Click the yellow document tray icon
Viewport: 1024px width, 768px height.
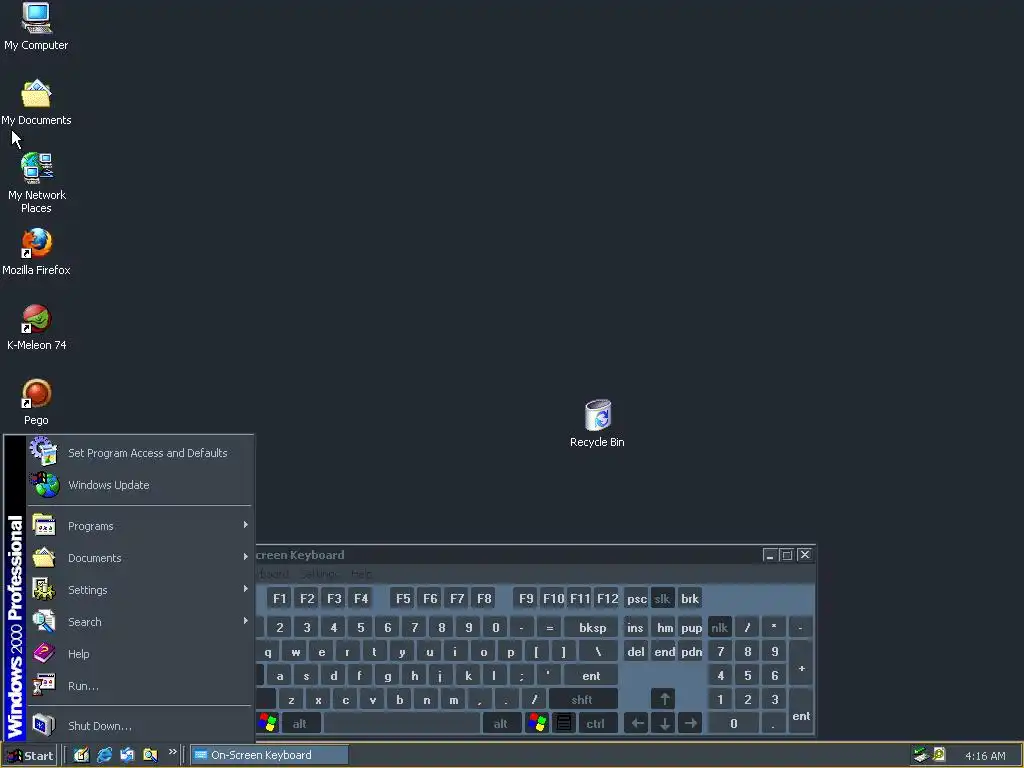tap(939, 755)
